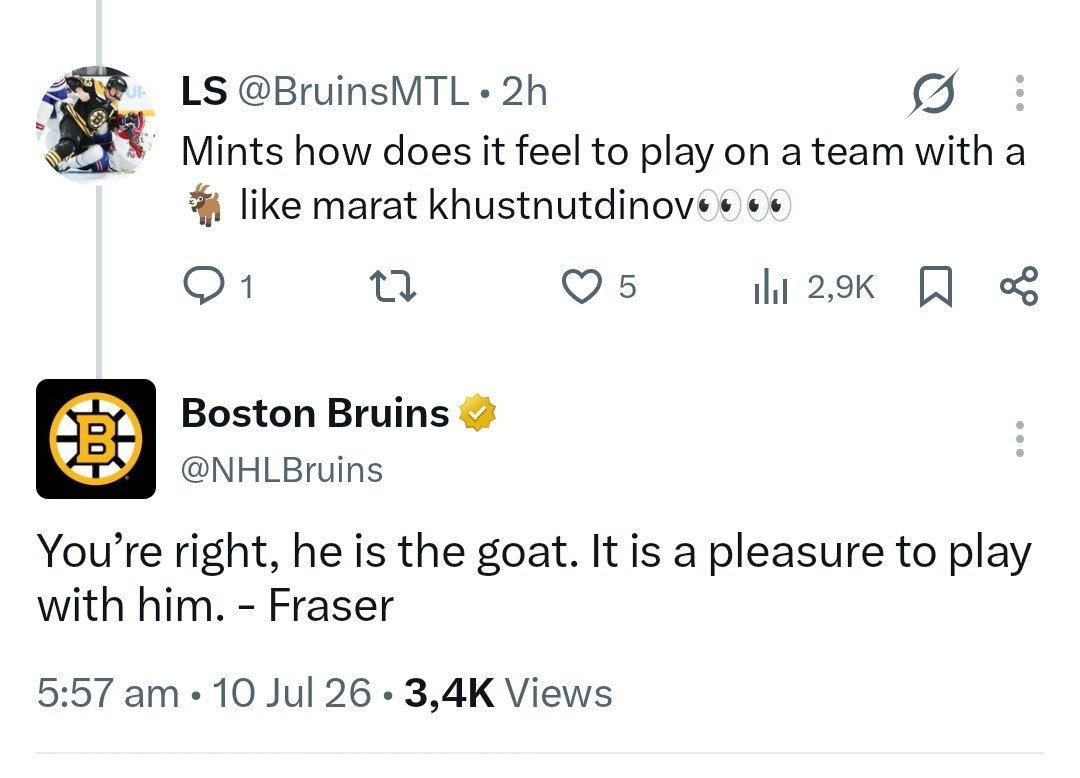The height and width of the screenshot is (778, 1080).
Task: Open LS profile avatar
Action: 96,125
